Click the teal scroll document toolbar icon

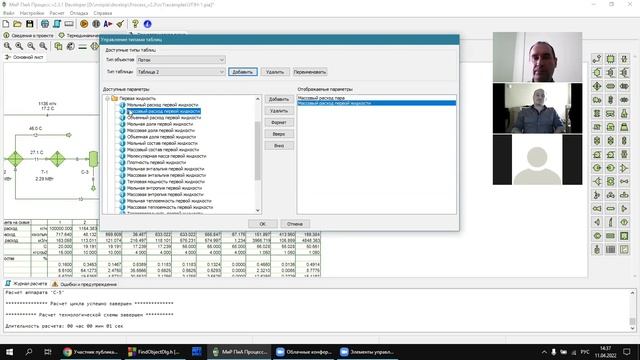click(x=57, y=24)
